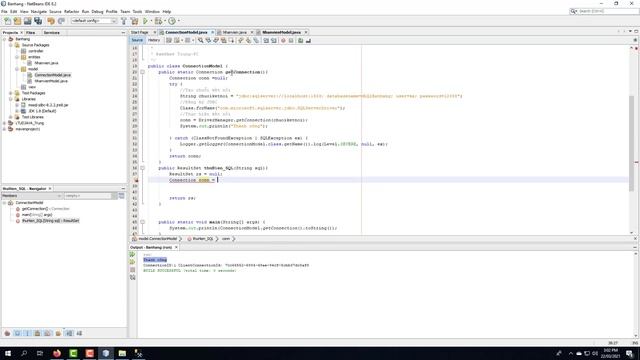Viewport: 640px width, 360px height.
Task: Open the Window menu
Action: point(152,11)
